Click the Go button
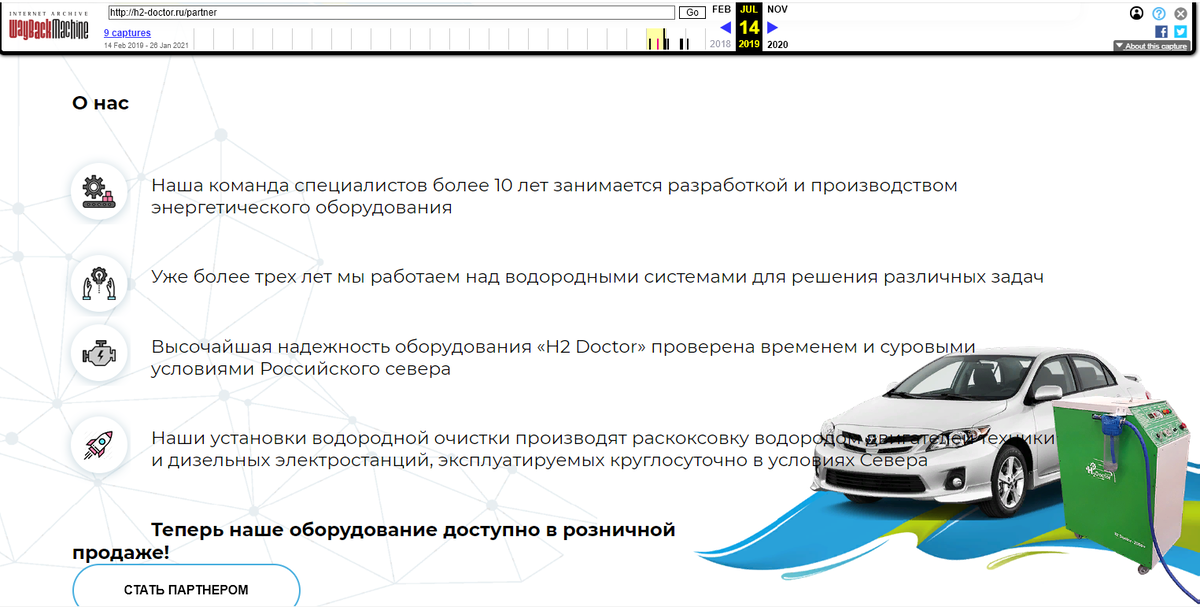Image resolution: width=1200 pixels, height=607 pixels. coord(692,13)
